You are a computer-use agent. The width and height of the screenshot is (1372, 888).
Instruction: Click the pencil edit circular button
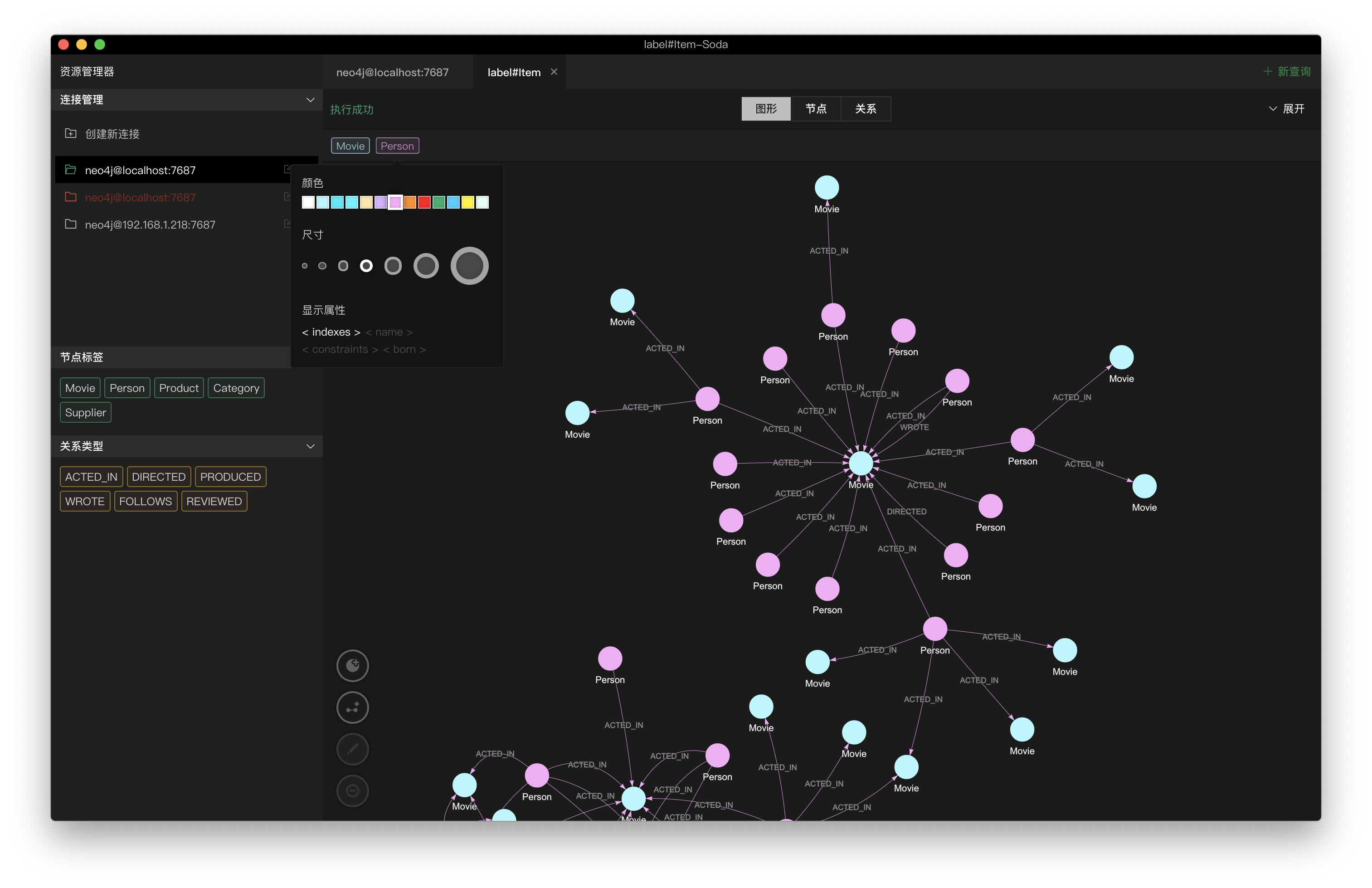click(x=352, y=749)
